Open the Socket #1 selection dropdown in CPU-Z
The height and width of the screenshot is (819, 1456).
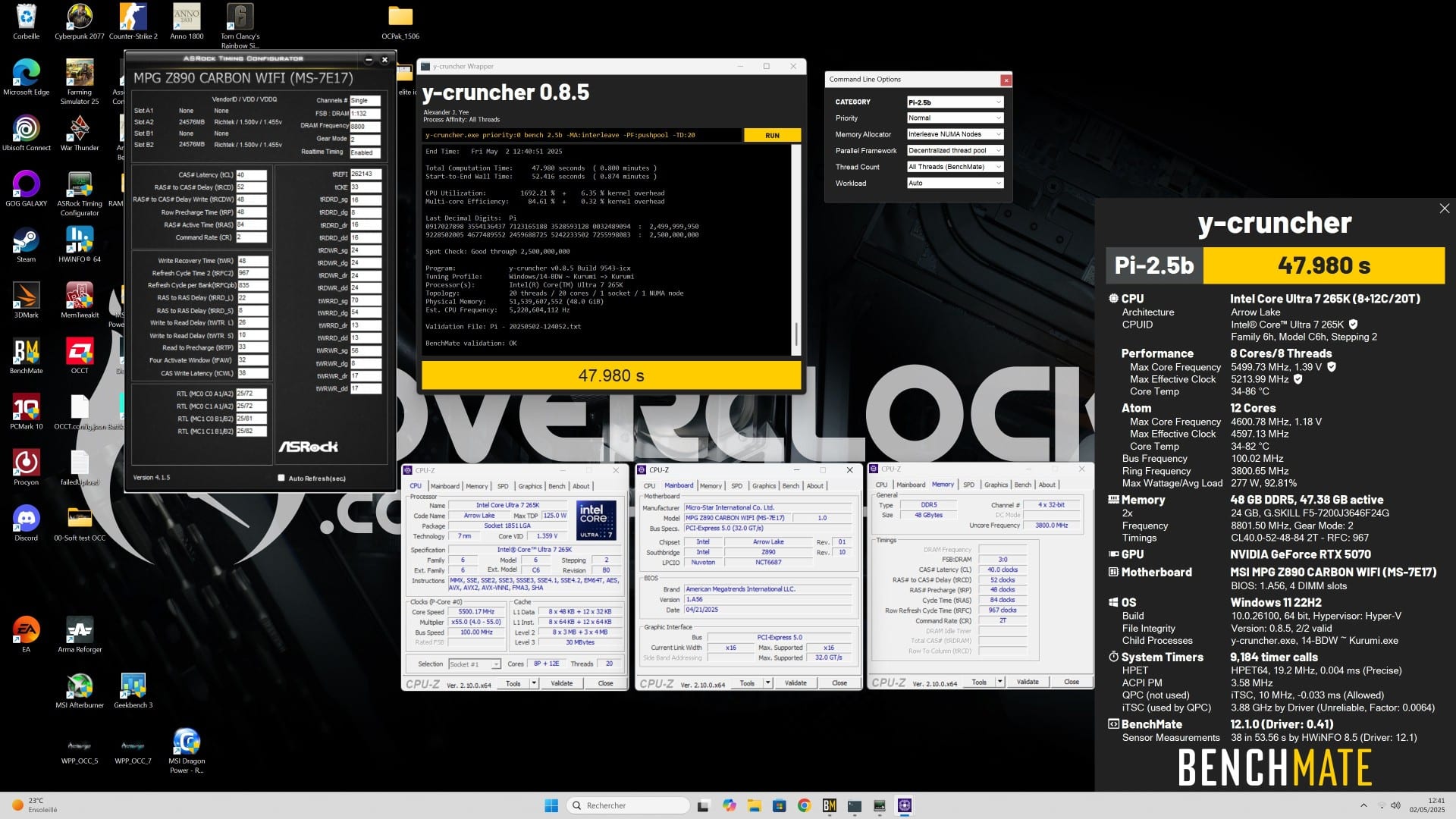474,664
